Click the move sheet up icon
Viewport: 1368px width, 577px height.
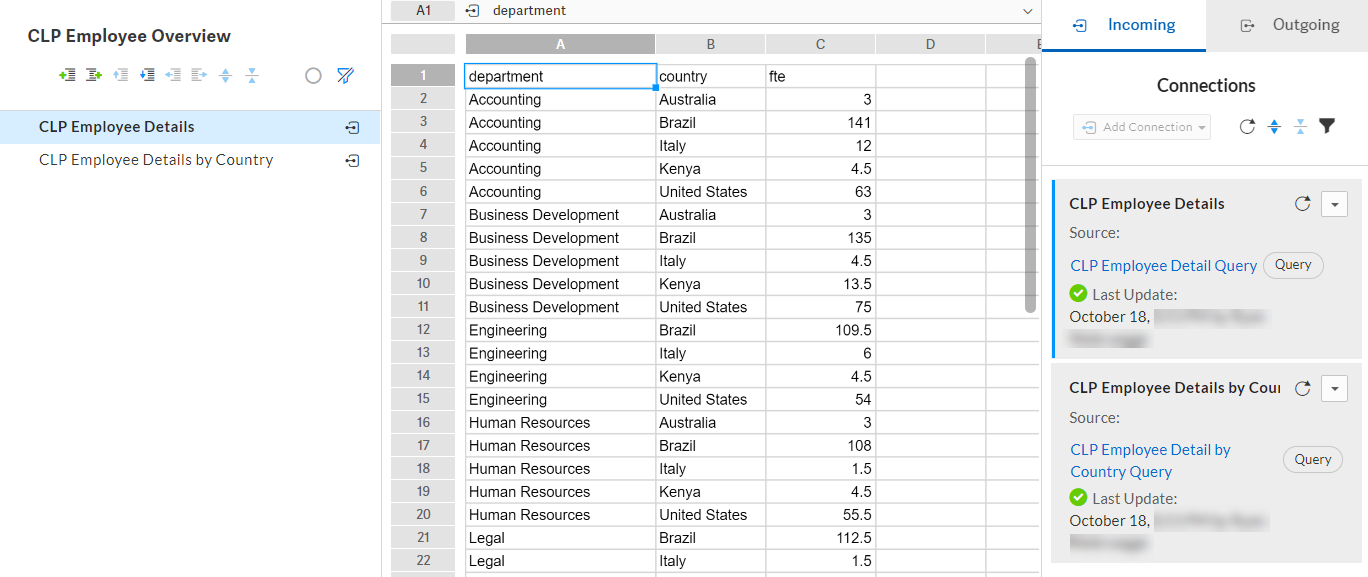[121, 75]
